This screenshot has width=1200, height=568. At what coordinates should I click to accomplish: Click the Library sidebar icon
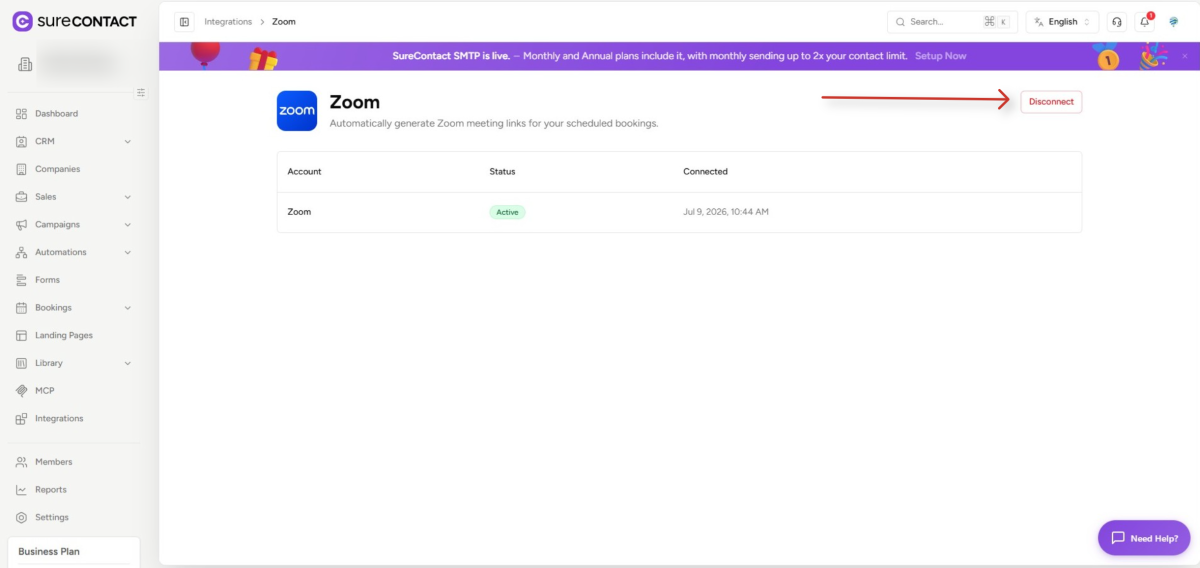tap(21, 363)
